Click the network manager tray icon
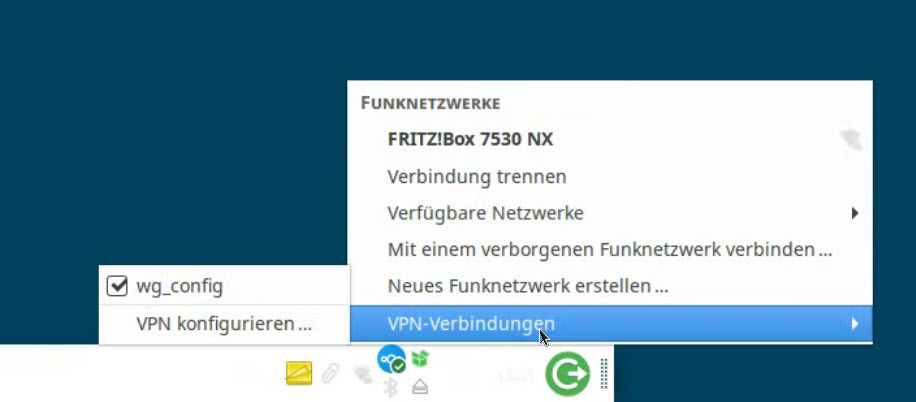 pos(362,373)
